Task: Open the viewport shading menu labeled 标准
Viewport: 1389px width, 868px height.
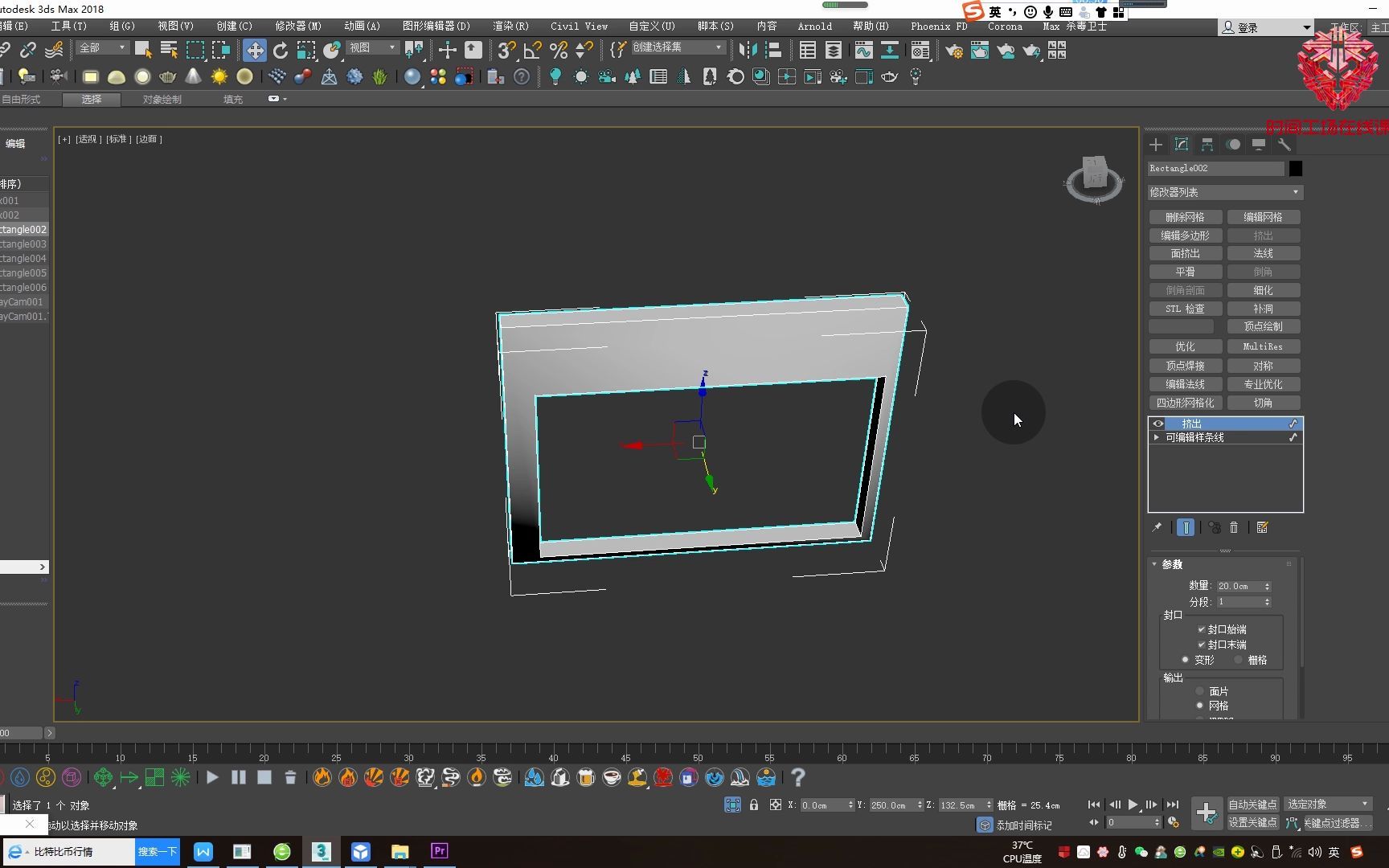Action: click(117, 138)
